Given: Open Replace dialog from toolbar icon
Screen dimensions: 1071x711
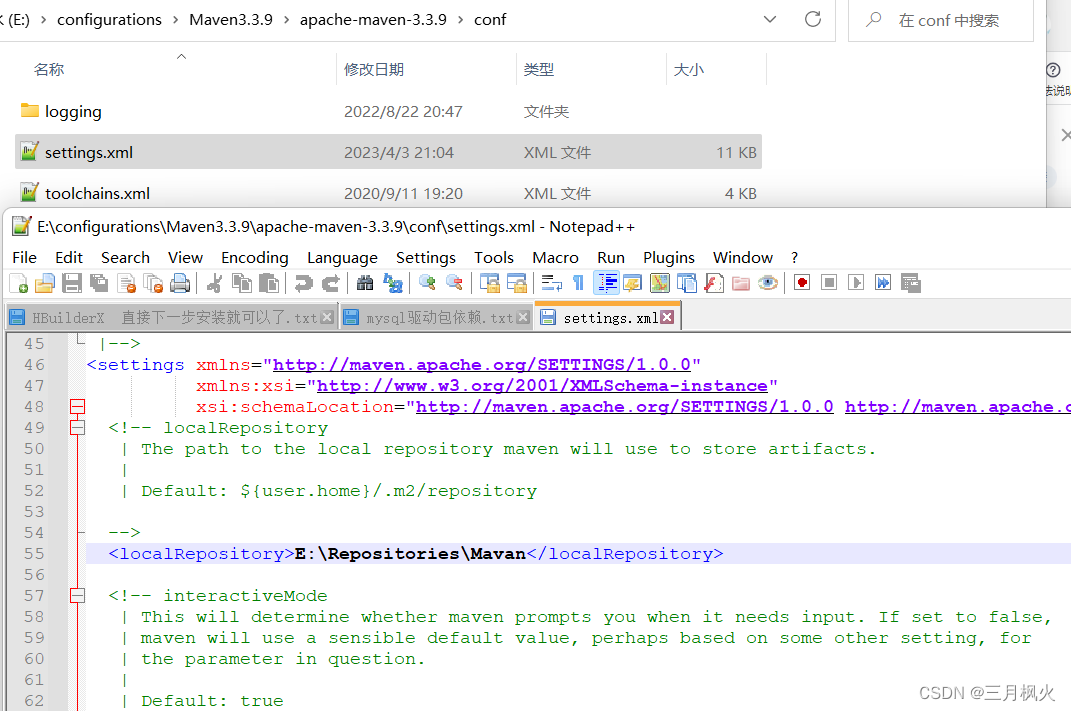Looking at the screenshot, I should click(393, 283).
